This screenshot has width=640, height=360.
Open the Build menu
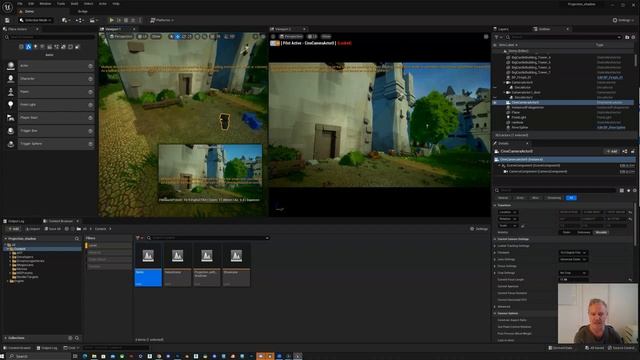point(74,4)
